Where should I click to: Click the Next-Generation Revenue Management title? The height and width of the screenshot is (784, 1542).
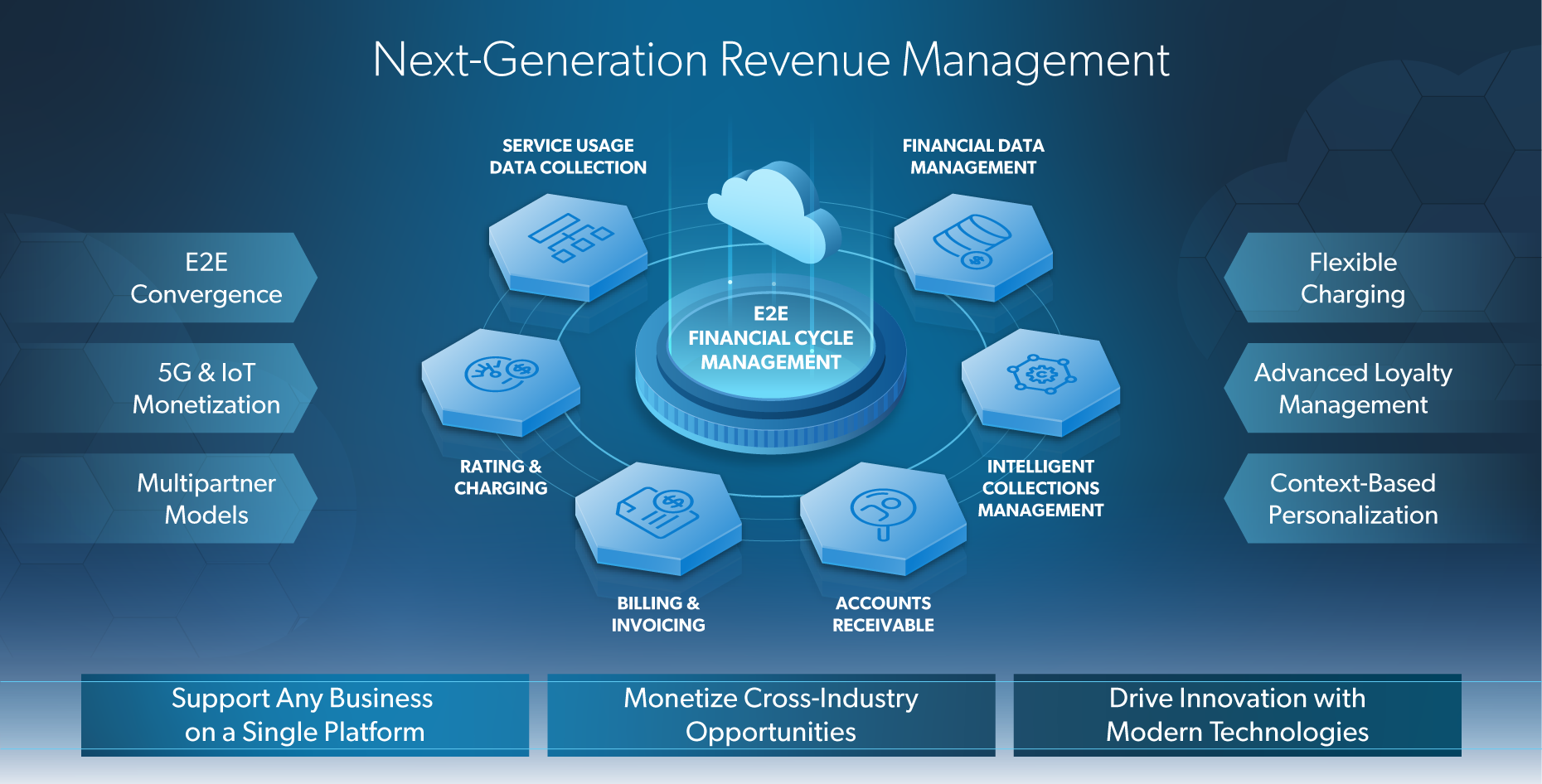pyautogui.click(x=771, y=60)
